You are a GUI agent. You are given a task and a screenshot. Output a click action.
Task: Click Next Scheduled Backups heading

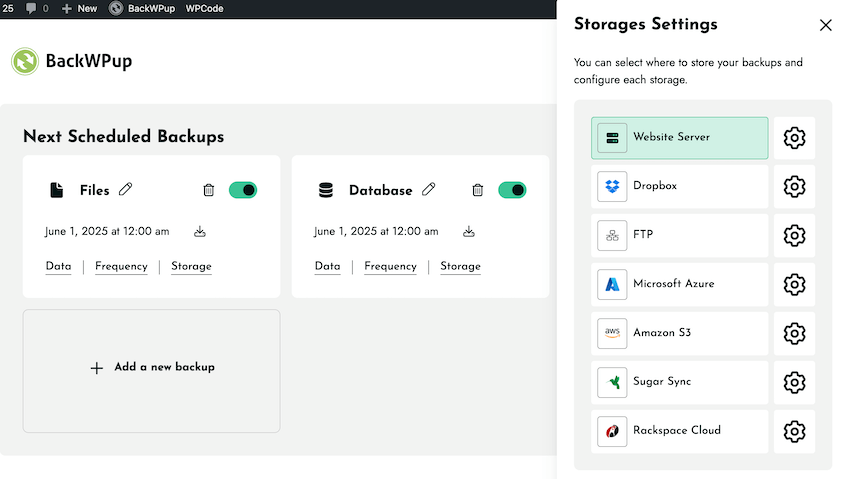pos(123,136)
